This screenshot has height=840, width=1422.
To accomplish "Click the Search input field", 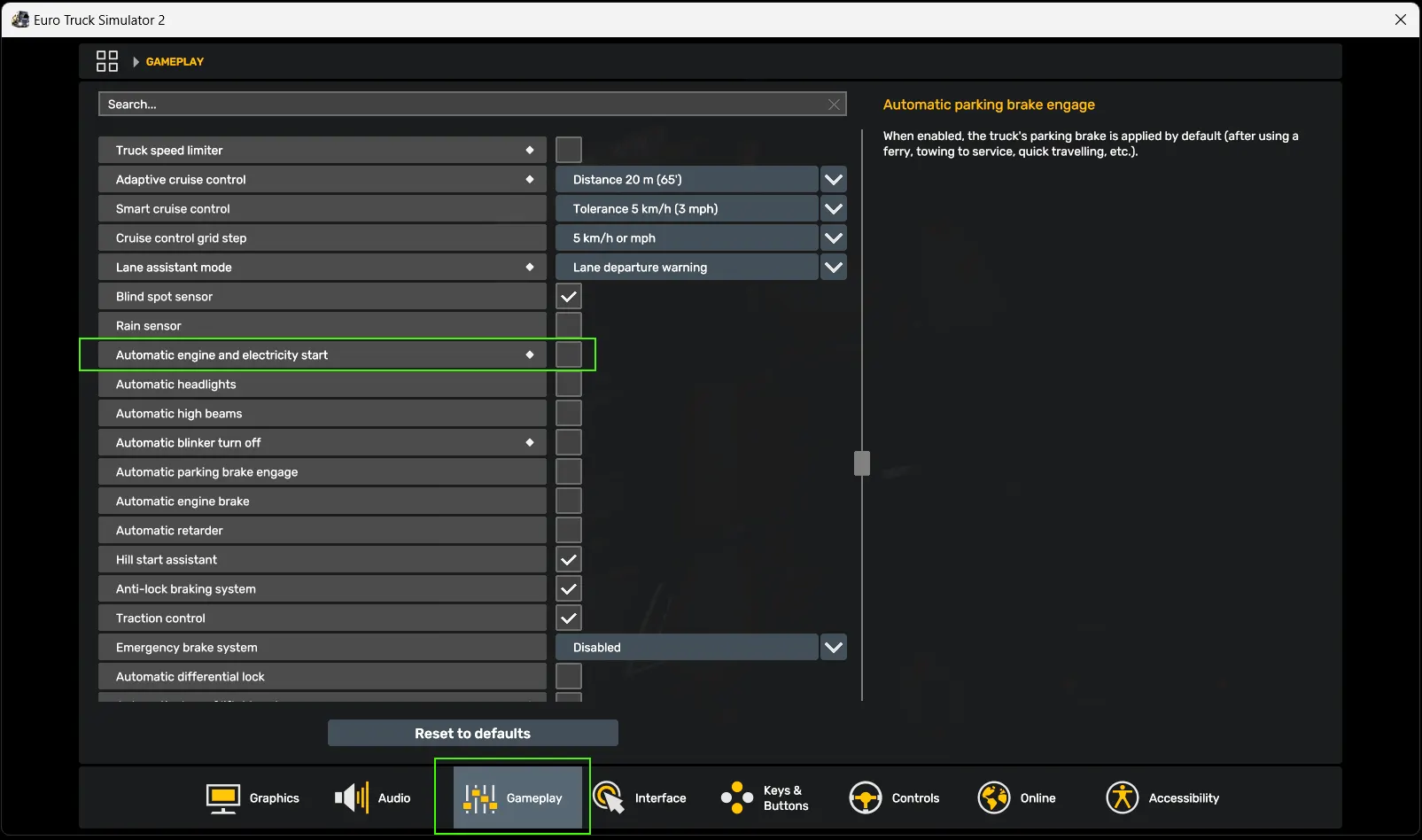I will tap(472, 105).
